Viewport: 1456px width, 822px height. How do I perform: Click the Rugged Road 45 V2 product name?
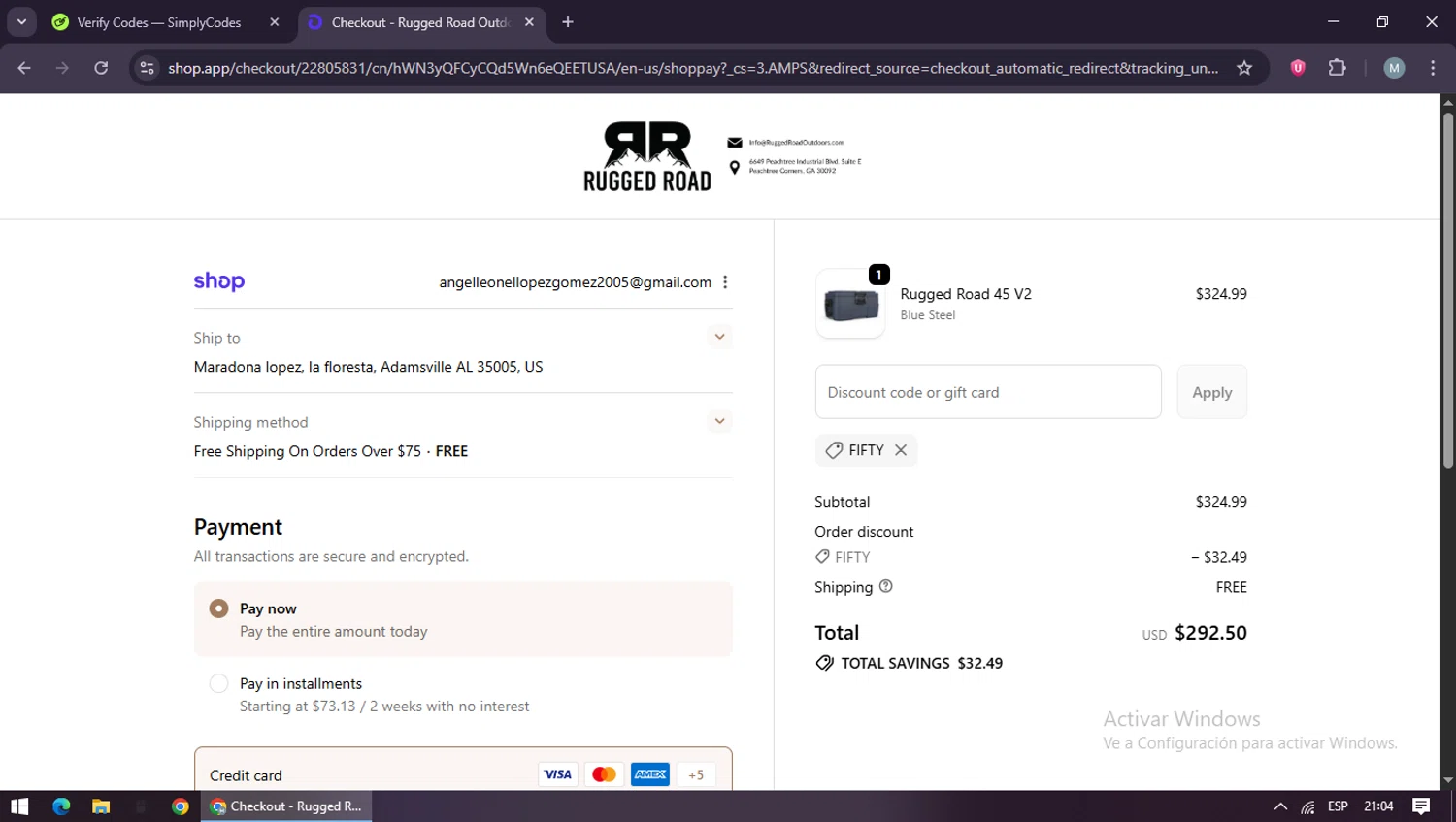966,294
